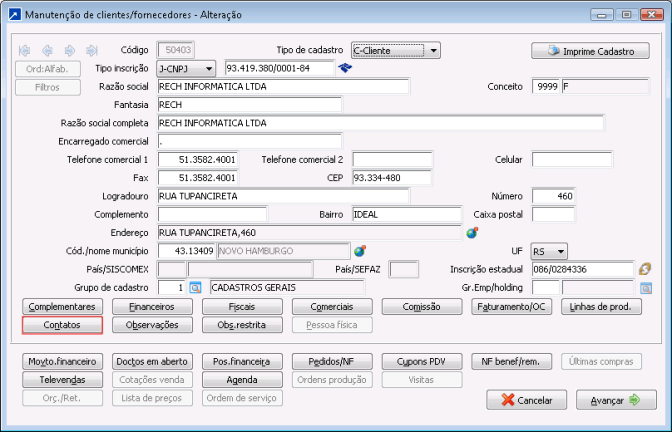
Task: Click Conceito 9999 field
Action: point(546,87)
